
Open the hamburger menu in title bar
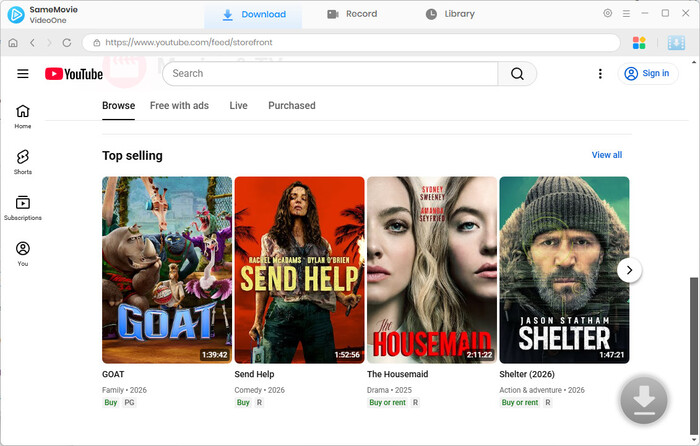coord(626,14)
